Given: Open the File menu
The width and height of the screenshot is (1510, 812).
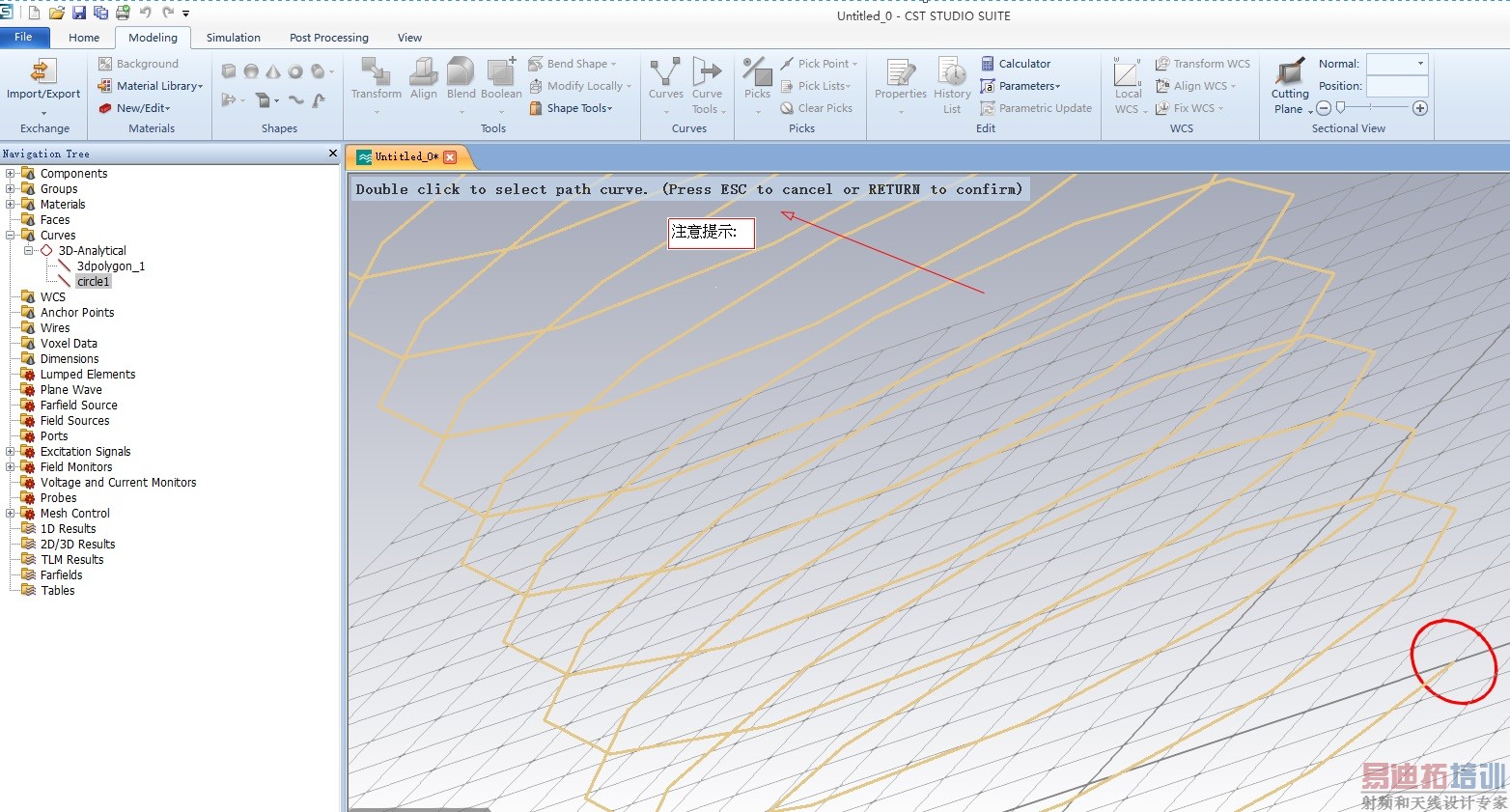Looking at the screenshot, I should tap(23, 37).
